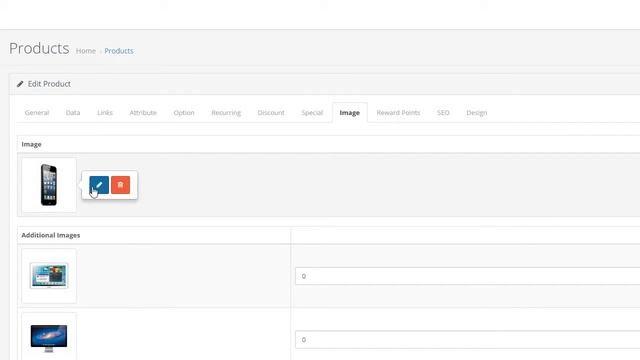
Task: Click the active Image tab
Action: [x=349, y=113]
